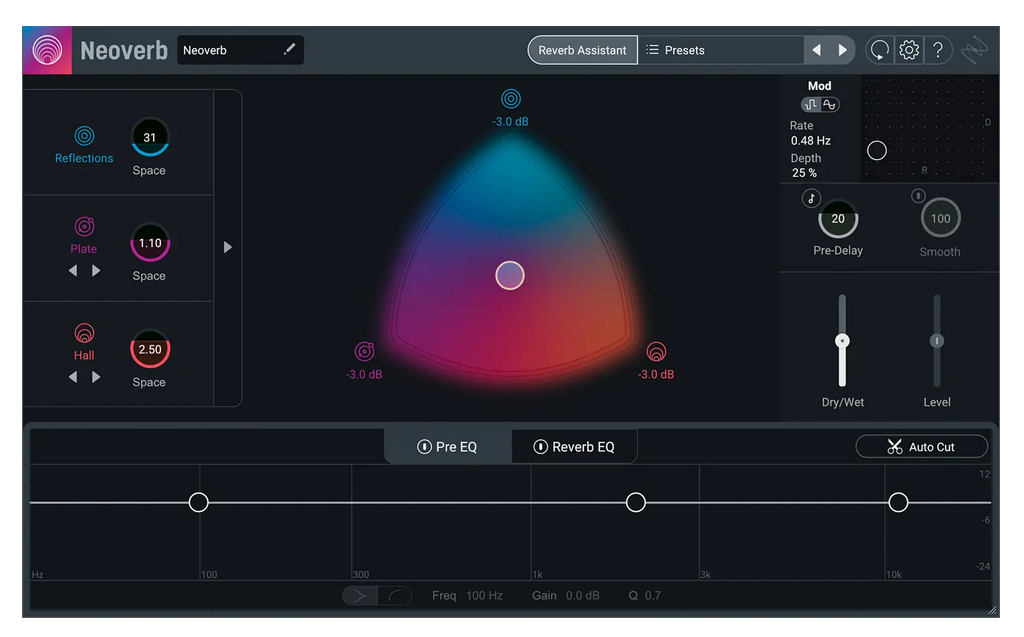This screenshot has width=1024, height=637.
Task: Click the Mod Rate value 0.48 Hz
Action: (x=810, y=140)
